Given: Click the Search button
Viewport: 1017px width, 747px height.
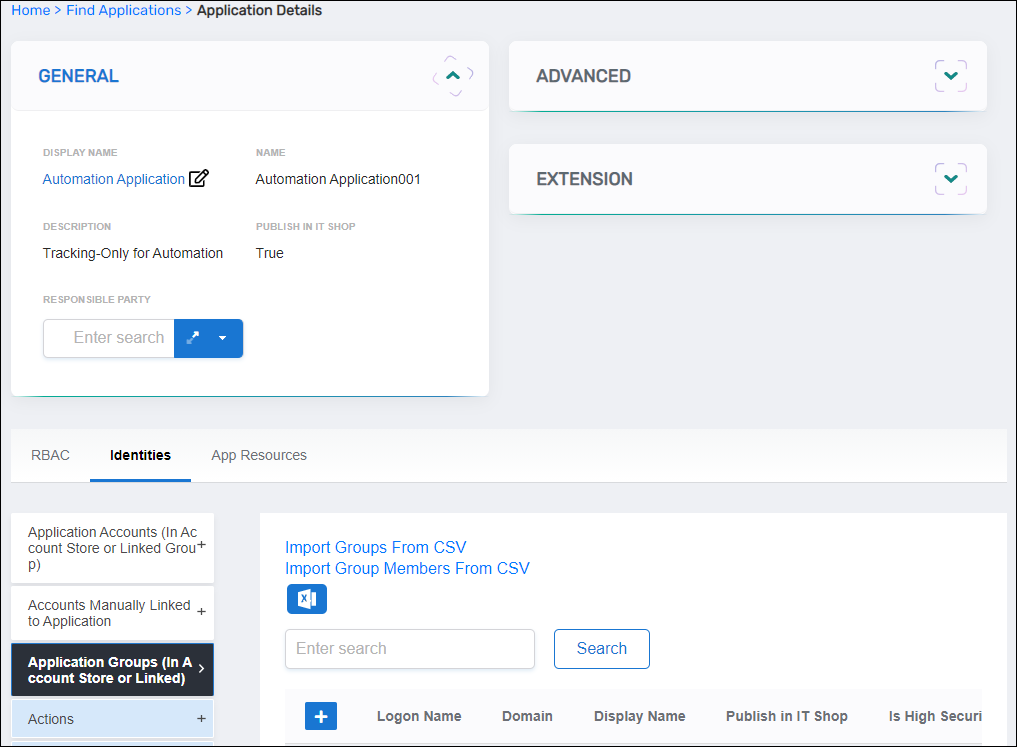Looking at the screenshot, I should [x=601, y=649].
